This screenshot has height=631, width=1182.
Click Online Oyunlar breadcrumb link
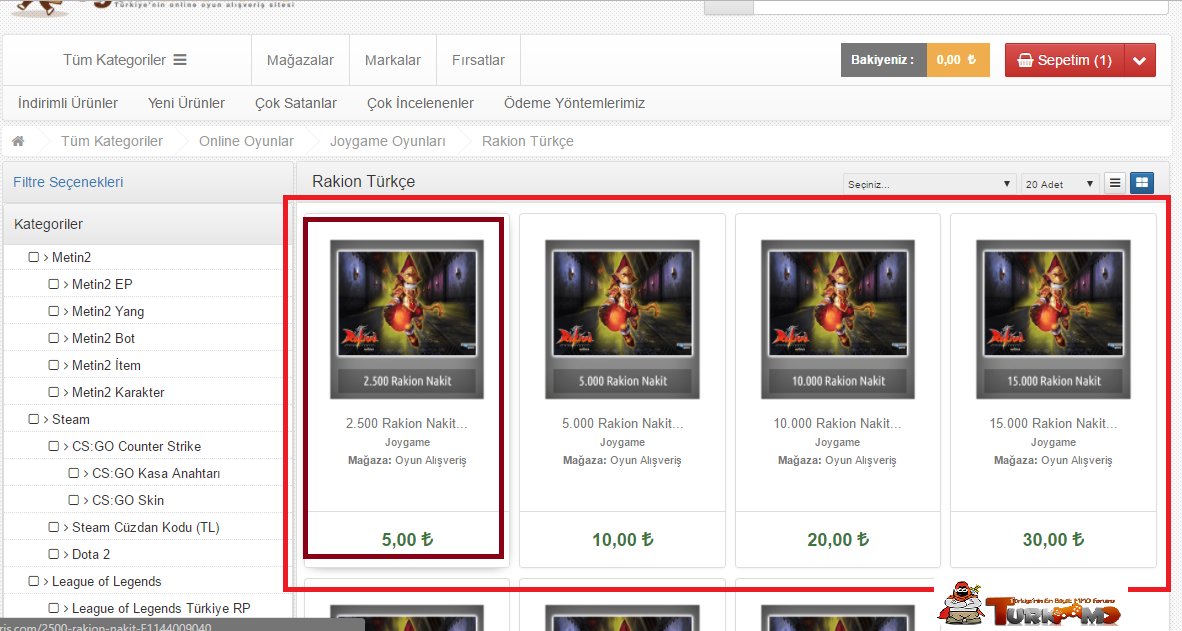click(x=247, y=141)
